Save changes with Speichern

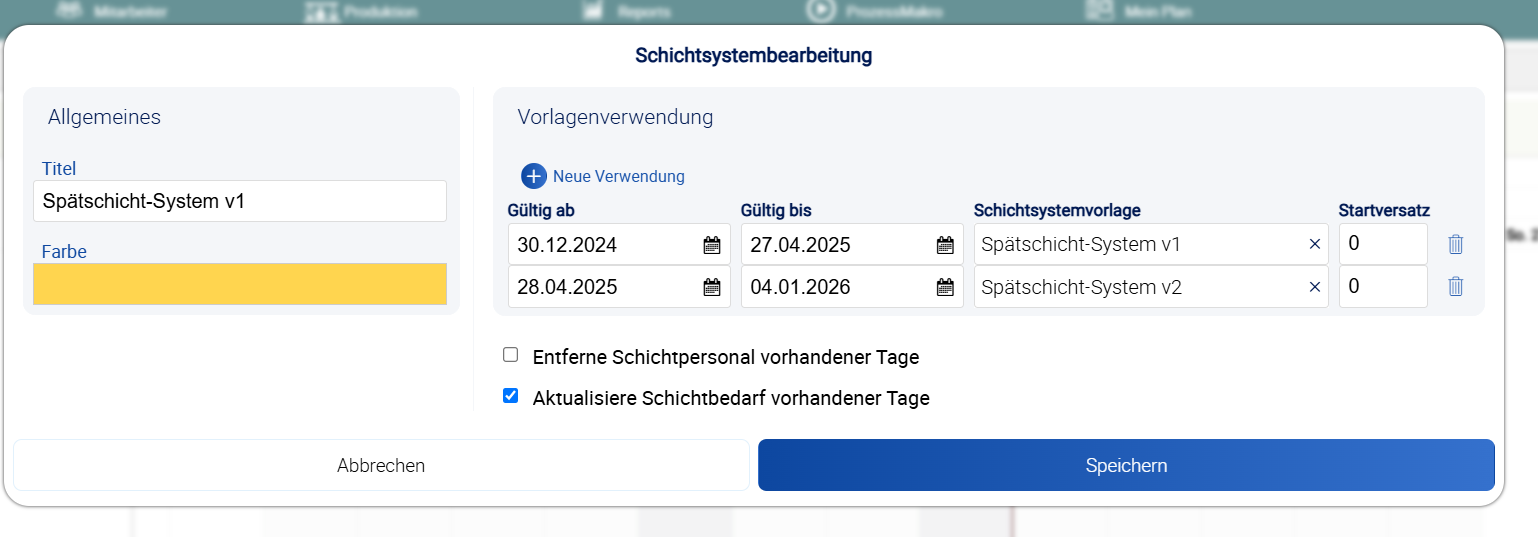pos(1126,465)
